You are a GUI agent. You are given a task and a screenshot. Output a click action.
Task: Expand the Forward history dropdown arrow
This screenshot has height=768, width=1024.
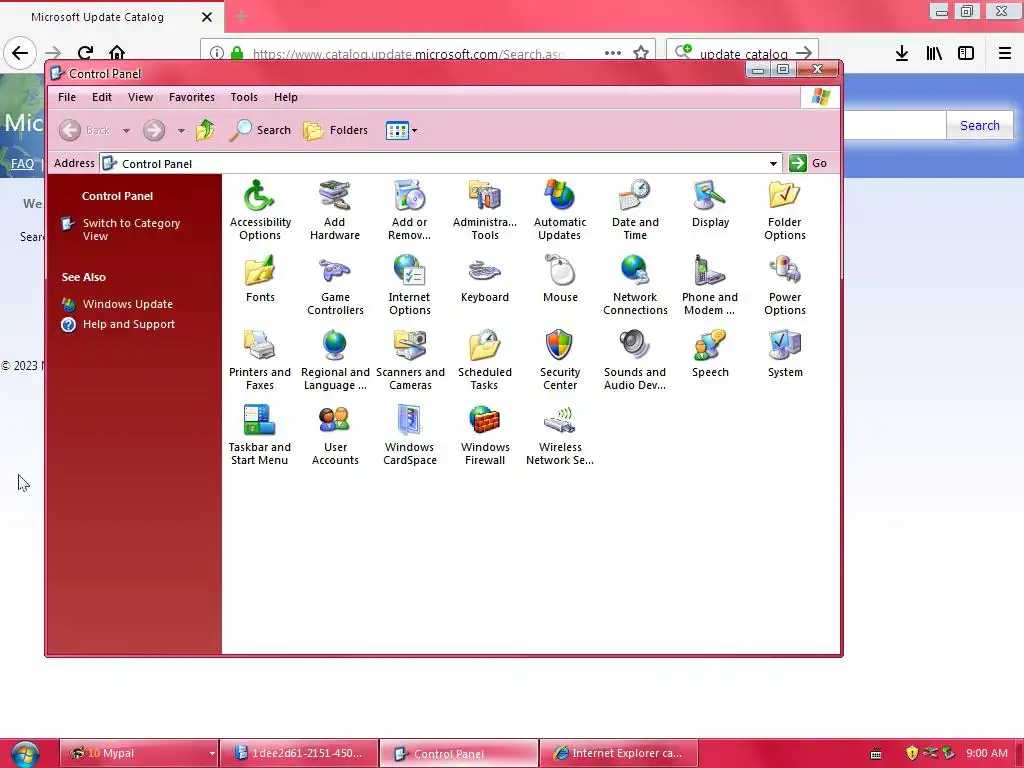click(181, 131)
